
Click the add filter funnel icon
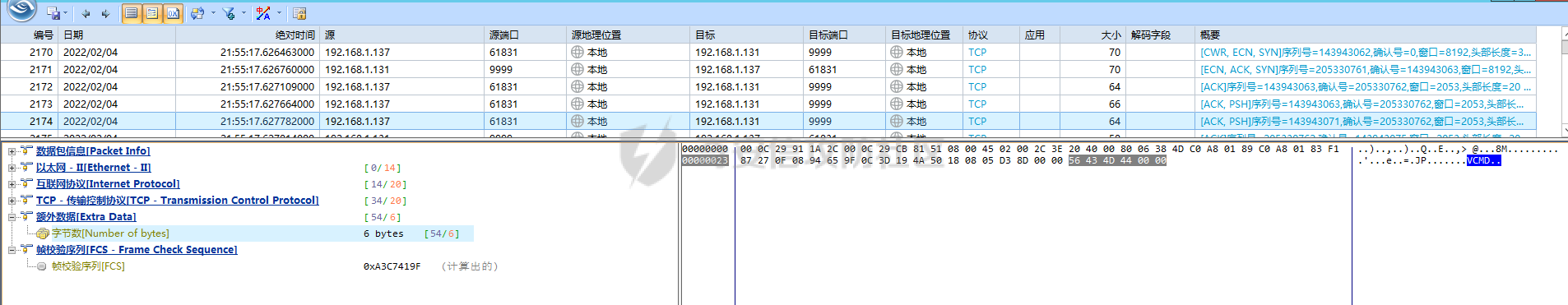(229, 13)
